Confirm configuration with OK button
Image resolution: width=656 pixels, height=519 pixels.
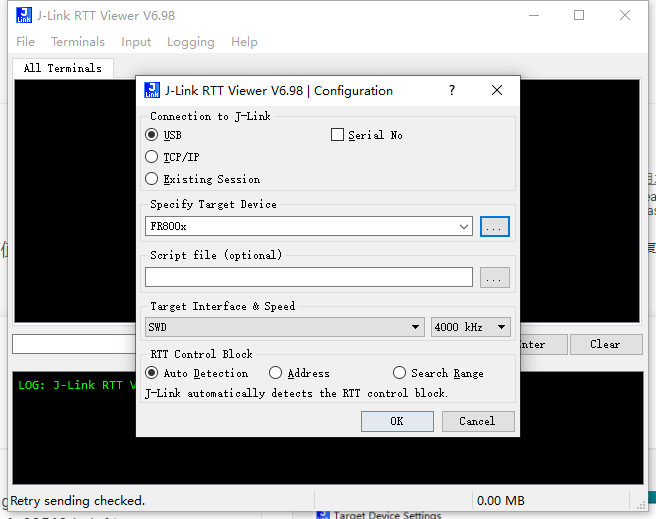tap(397, 421)
